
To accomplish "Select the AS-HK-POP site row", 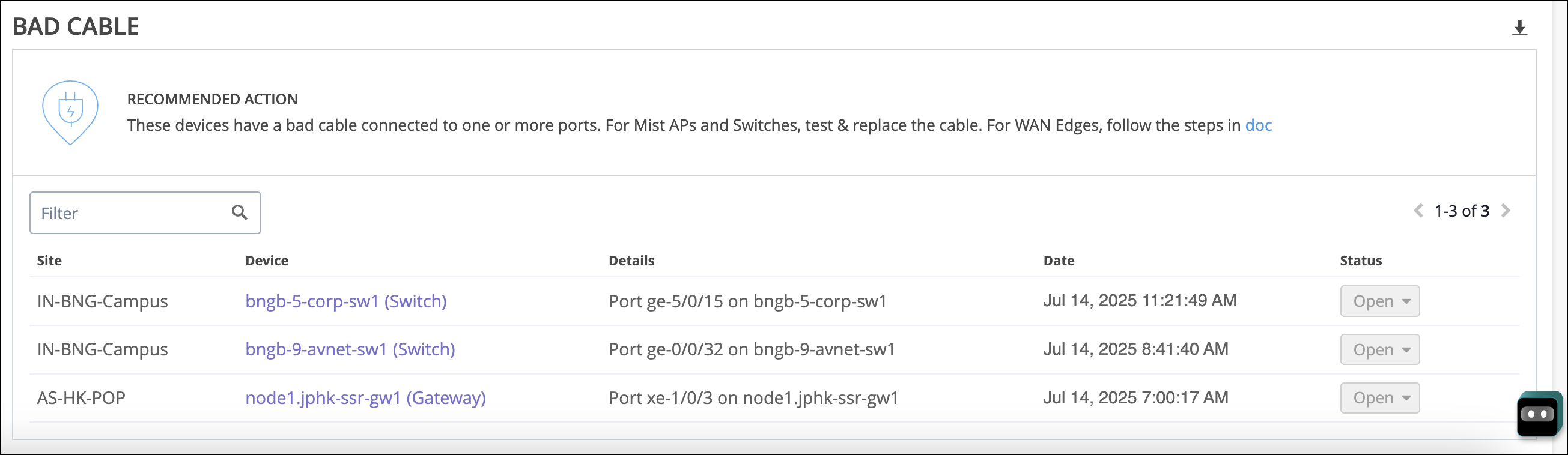I will 81,398.
